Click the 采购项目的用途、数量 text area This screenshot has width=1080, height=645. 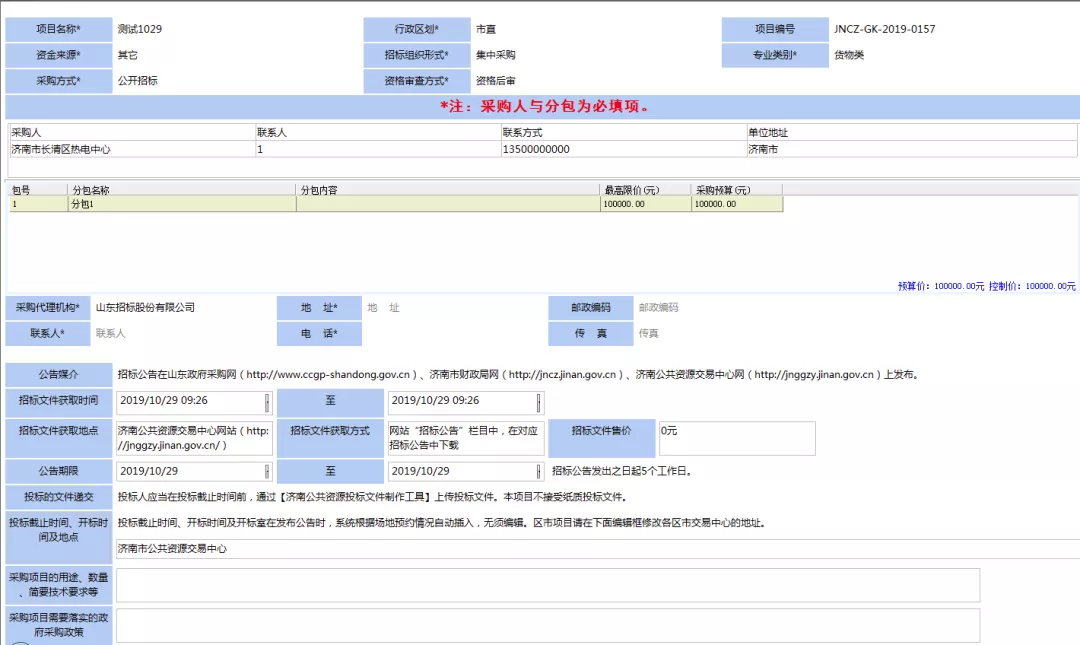point(548,585)
